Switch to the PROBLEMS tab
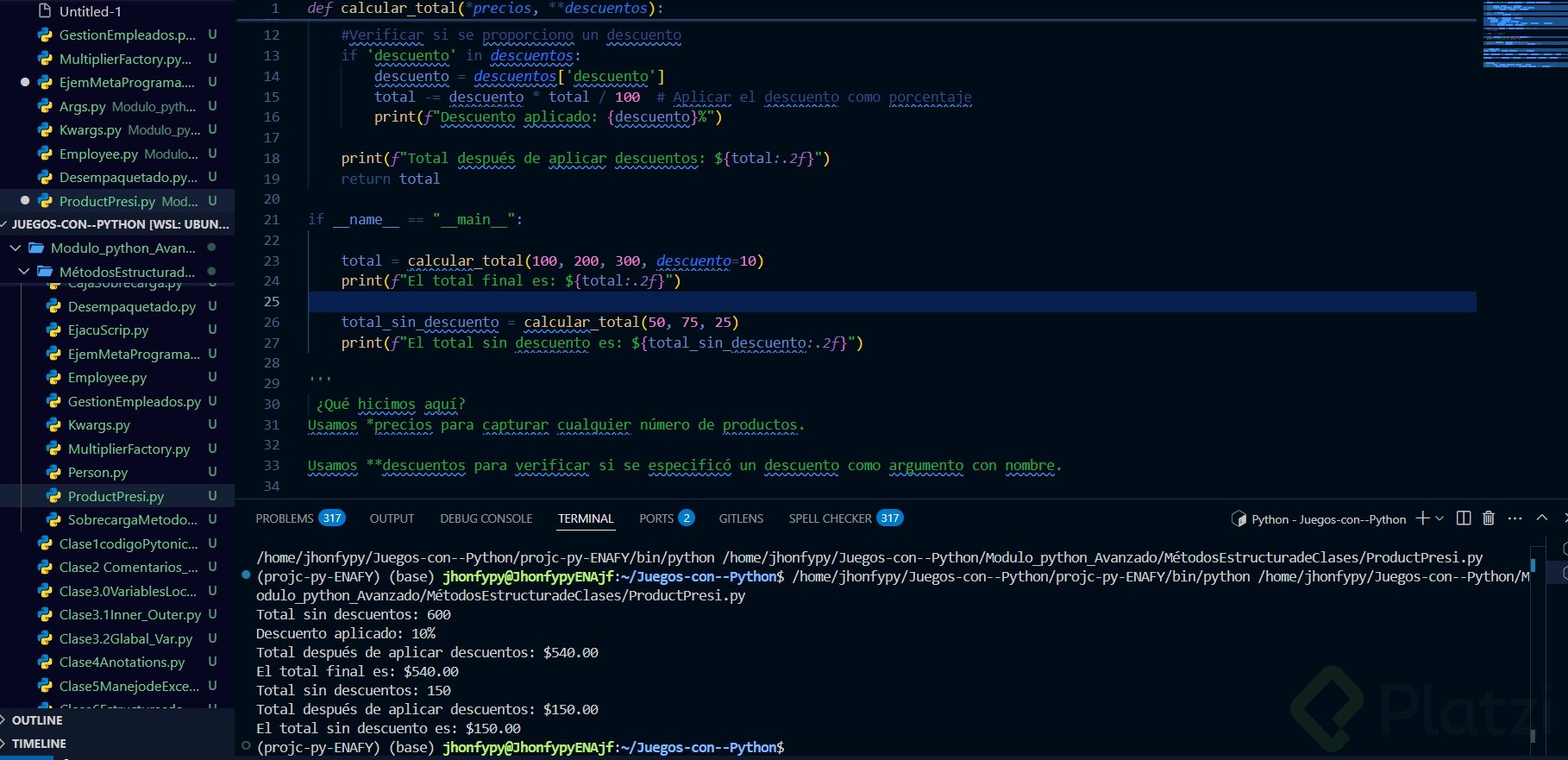This screenshot has height=760, width=1568. click(285, 518)
